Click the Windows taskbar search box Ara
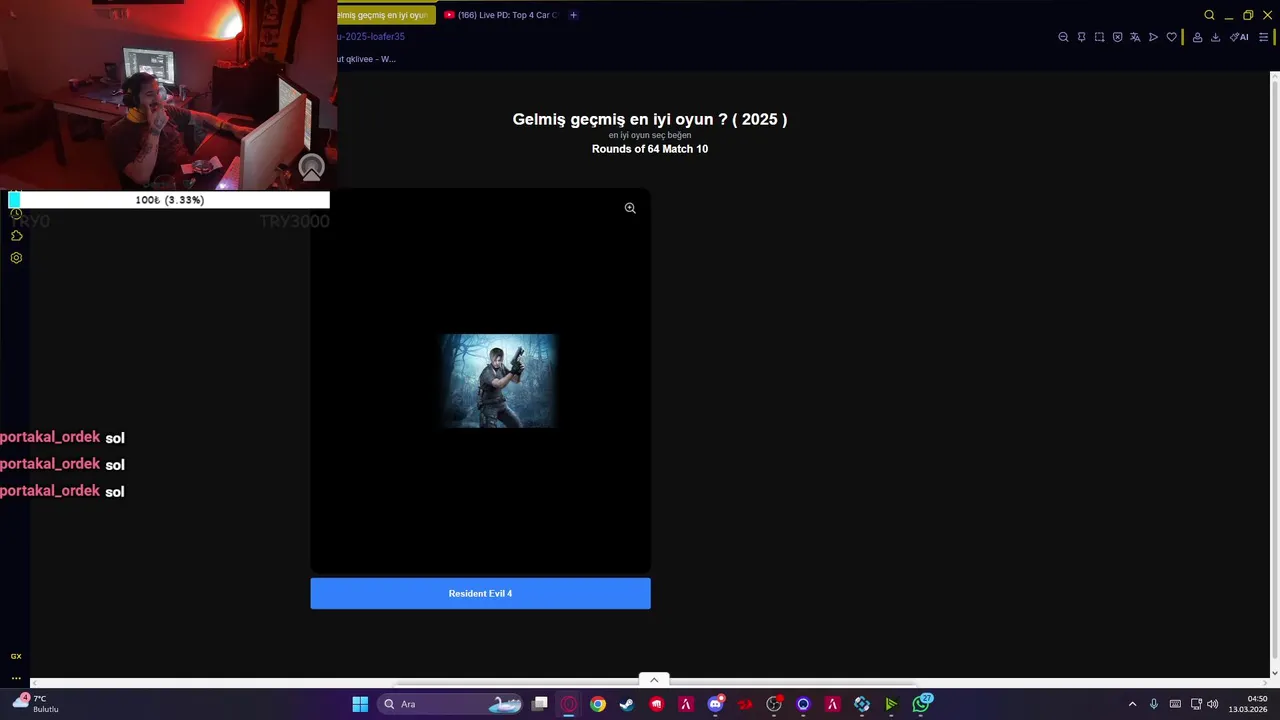The width and height of the screenshot is (1280, 720). [451, 704]
